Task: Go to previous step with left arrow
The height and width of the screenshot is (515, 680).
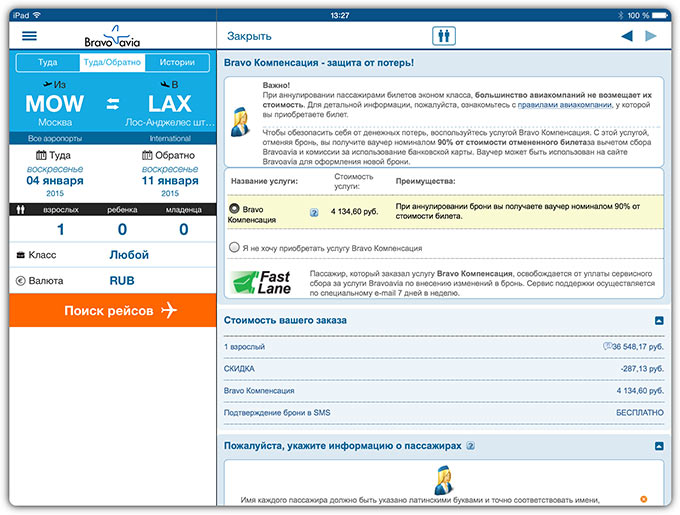Action: (627, 36)
